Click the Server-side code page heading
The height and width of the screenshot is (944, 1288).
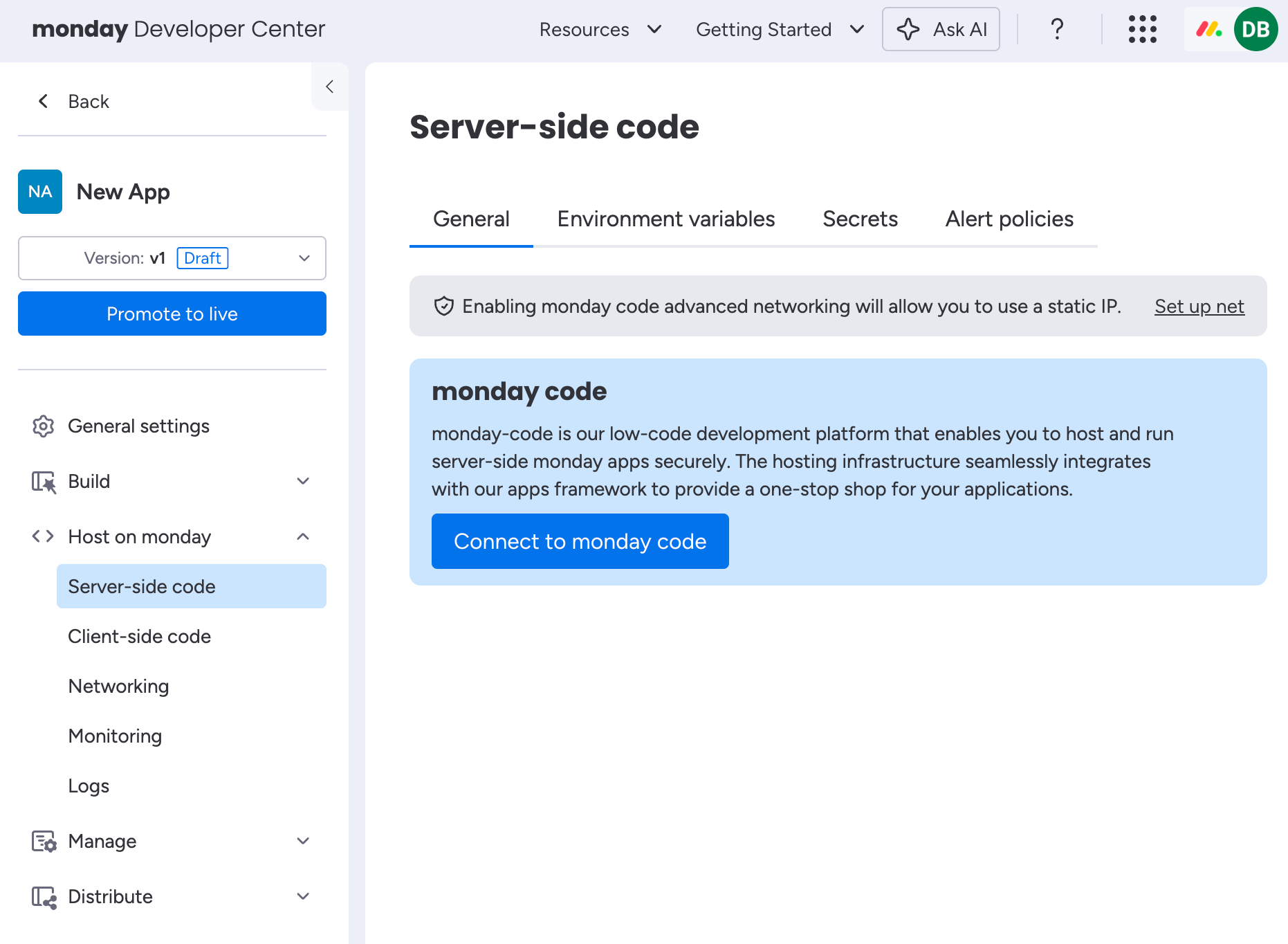[554, 127]
